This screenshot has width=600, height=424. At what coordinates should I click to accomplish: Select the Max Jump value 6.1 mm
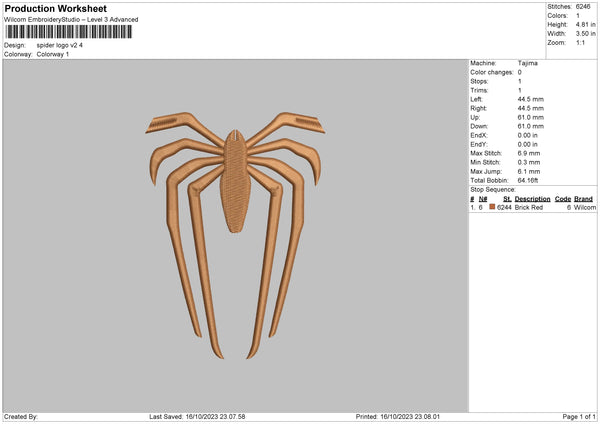(x=529, y=172)
